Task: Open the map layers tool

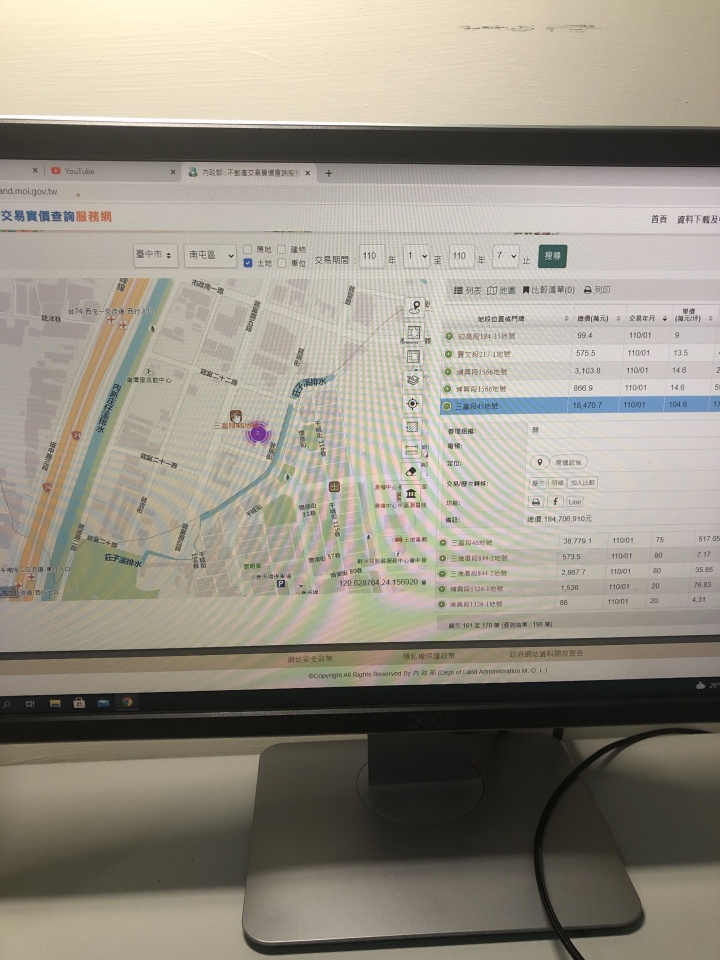Action: pyautogui.click(x=413, y=380)
